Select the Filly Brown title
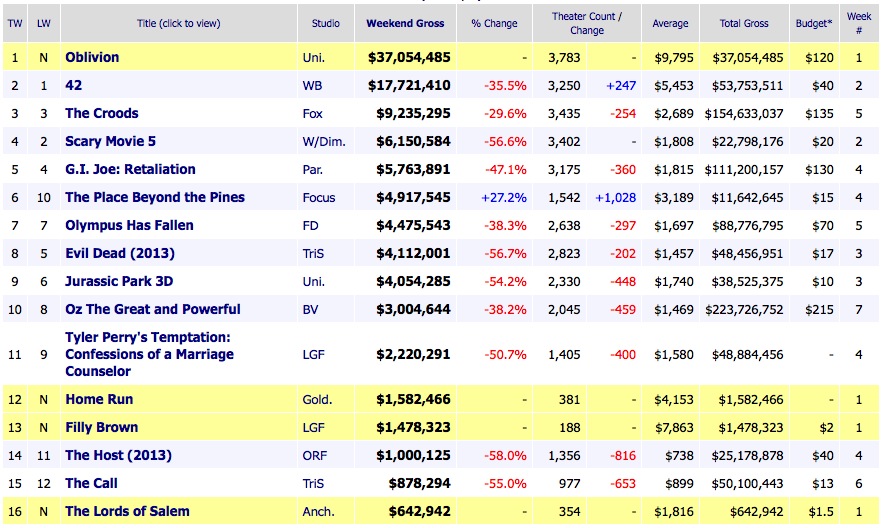Image resolution: width=883 pixels, height=528 pixels. pyautogui.click(x=102, y=428)
